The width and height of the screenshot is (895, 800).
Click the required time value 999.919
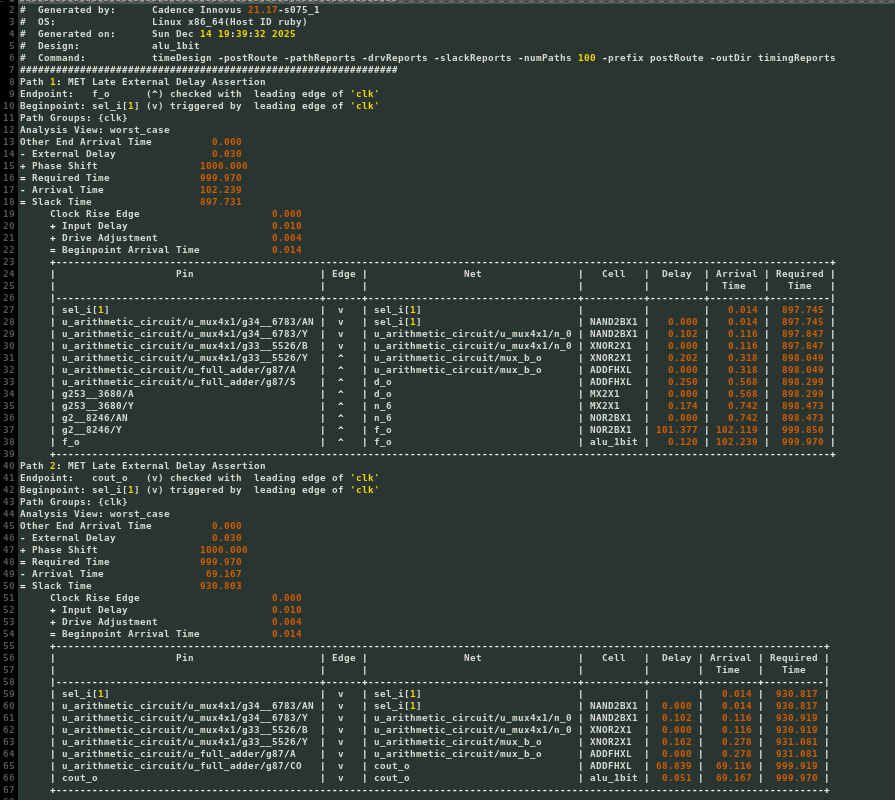pyautogui.click(x=796, y=765)
